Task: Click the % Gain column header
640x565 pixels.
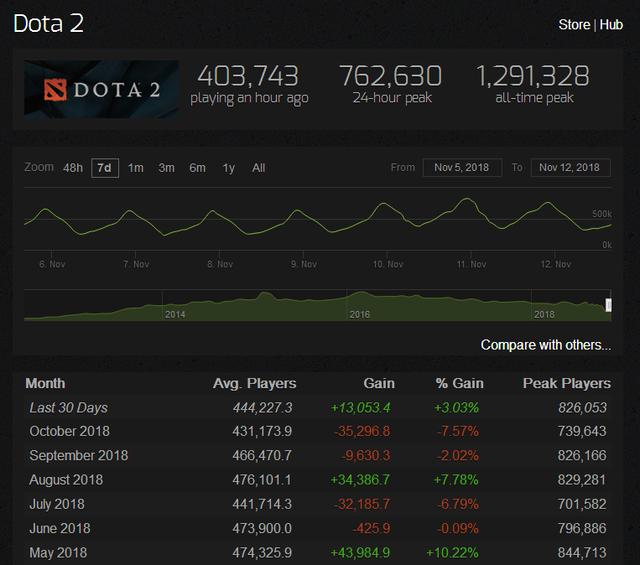Action: [x=460, y=383]
